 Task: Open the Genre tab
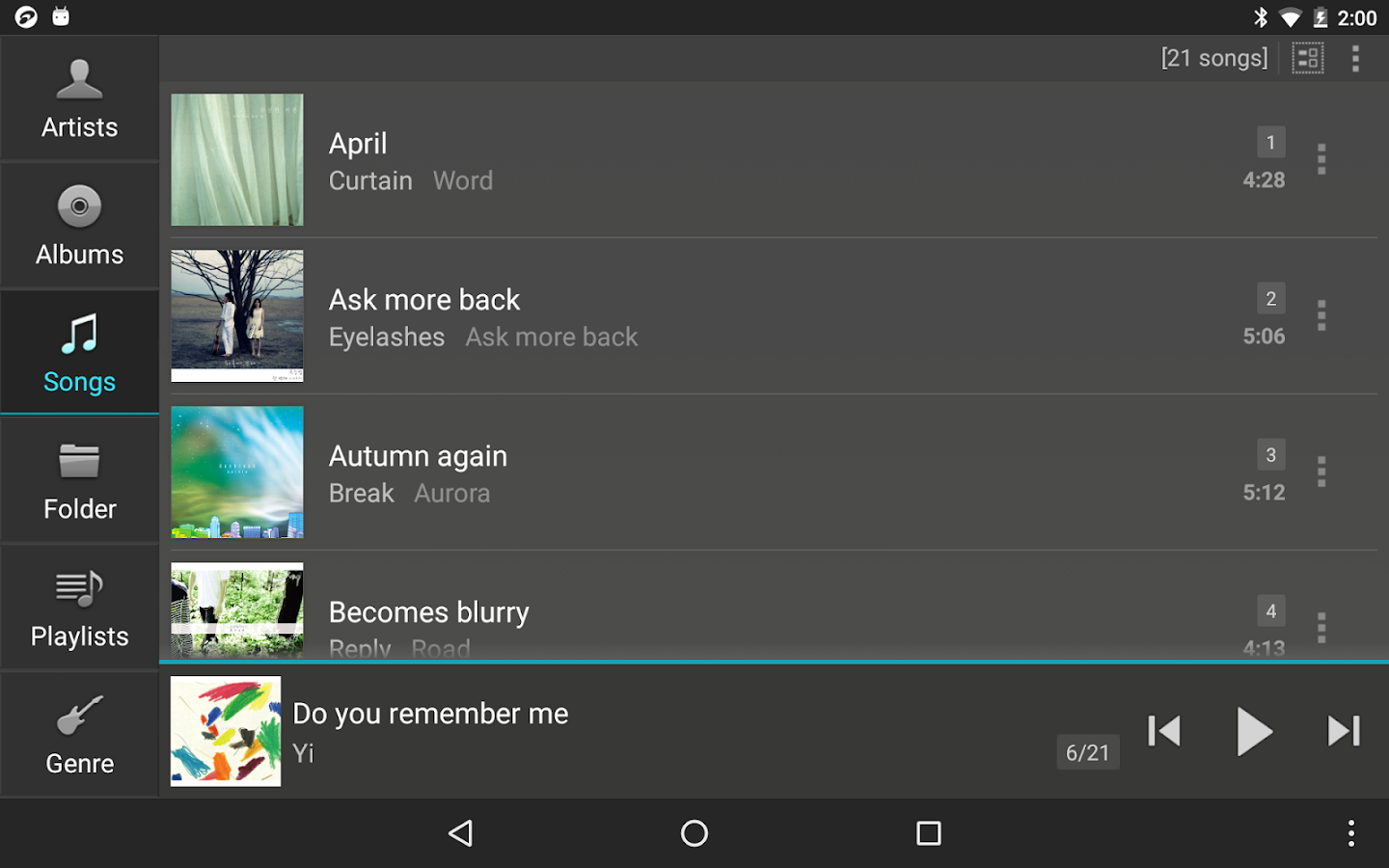(x=79, y=735)
